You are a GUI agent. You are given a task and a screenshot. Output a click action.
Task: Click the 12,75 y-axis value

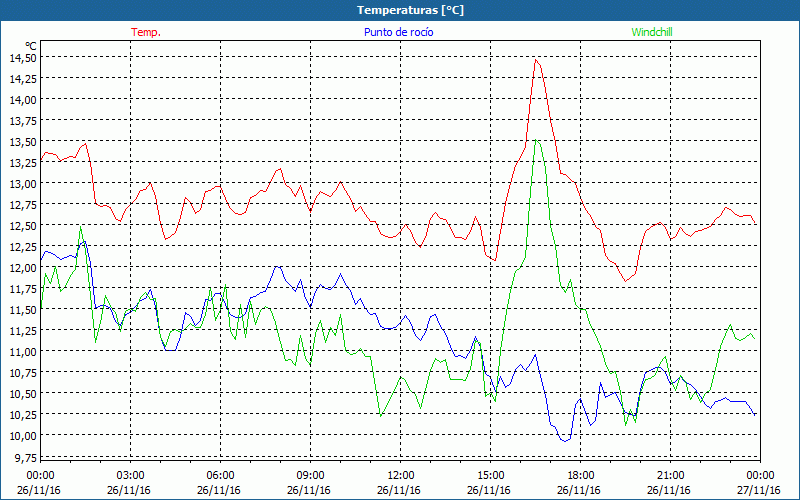[x=23, y=205]
